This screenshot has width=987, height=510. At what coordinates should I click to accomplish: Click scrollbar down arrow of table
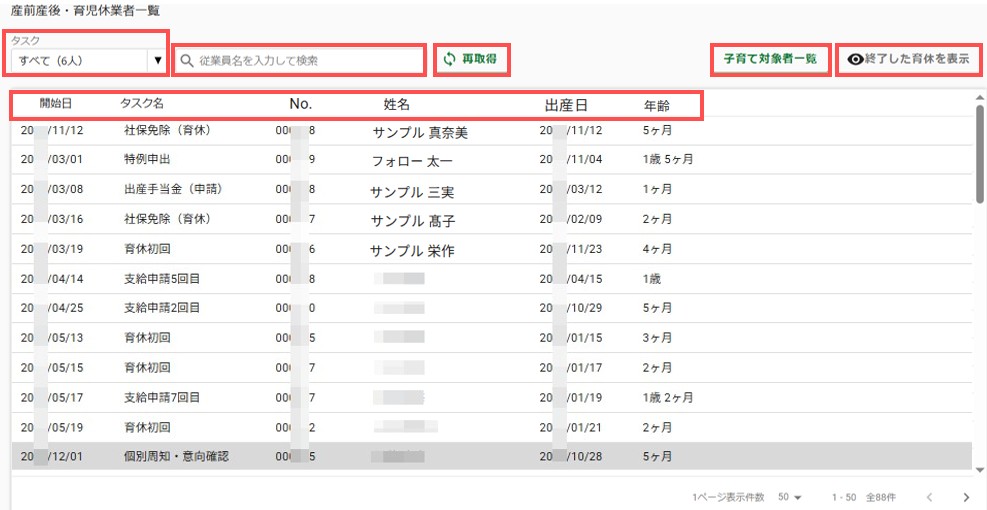979,470
